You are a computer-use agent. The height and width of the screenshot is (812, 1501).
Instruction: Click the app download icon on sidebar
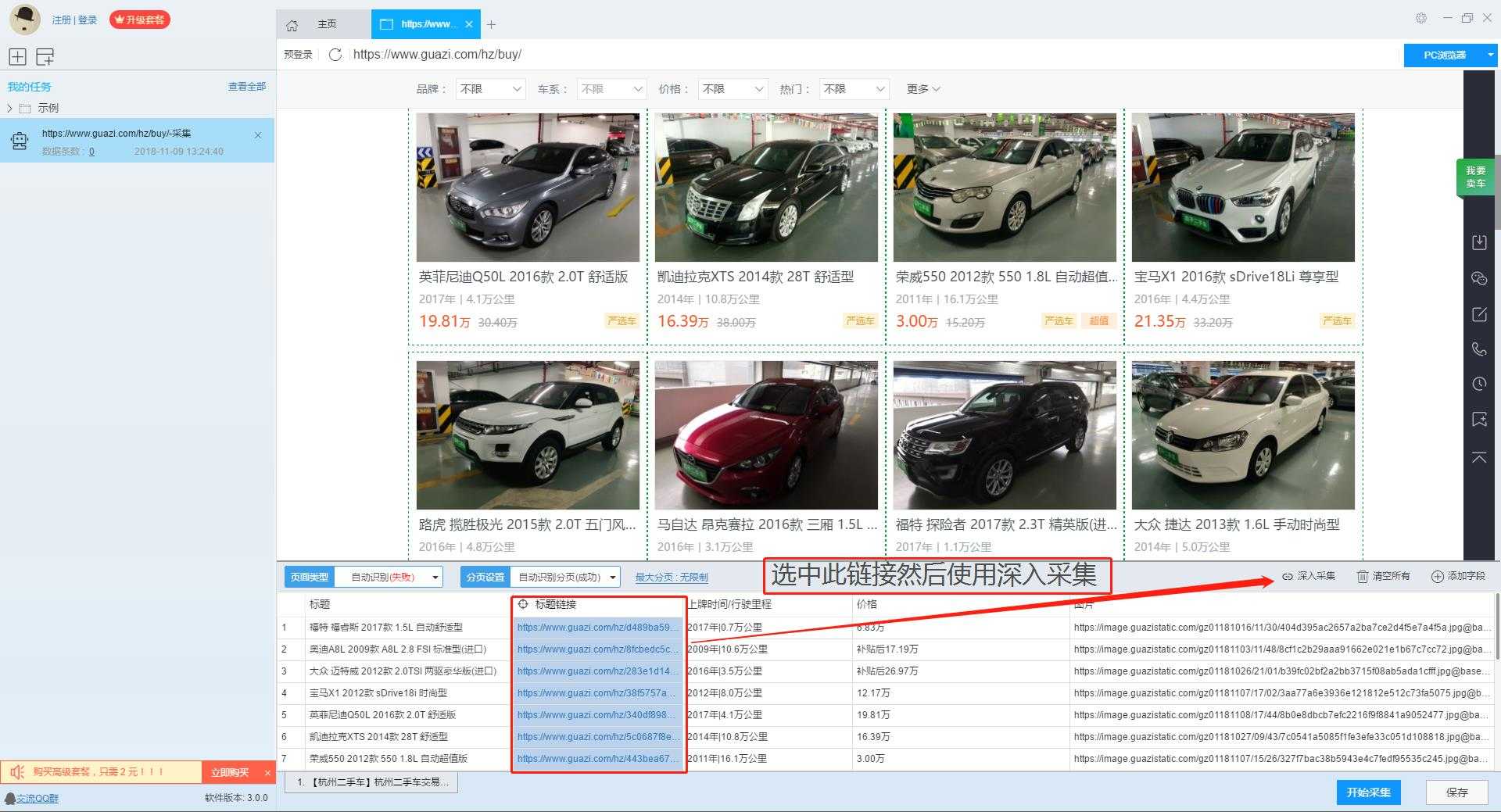point(1479,242)
